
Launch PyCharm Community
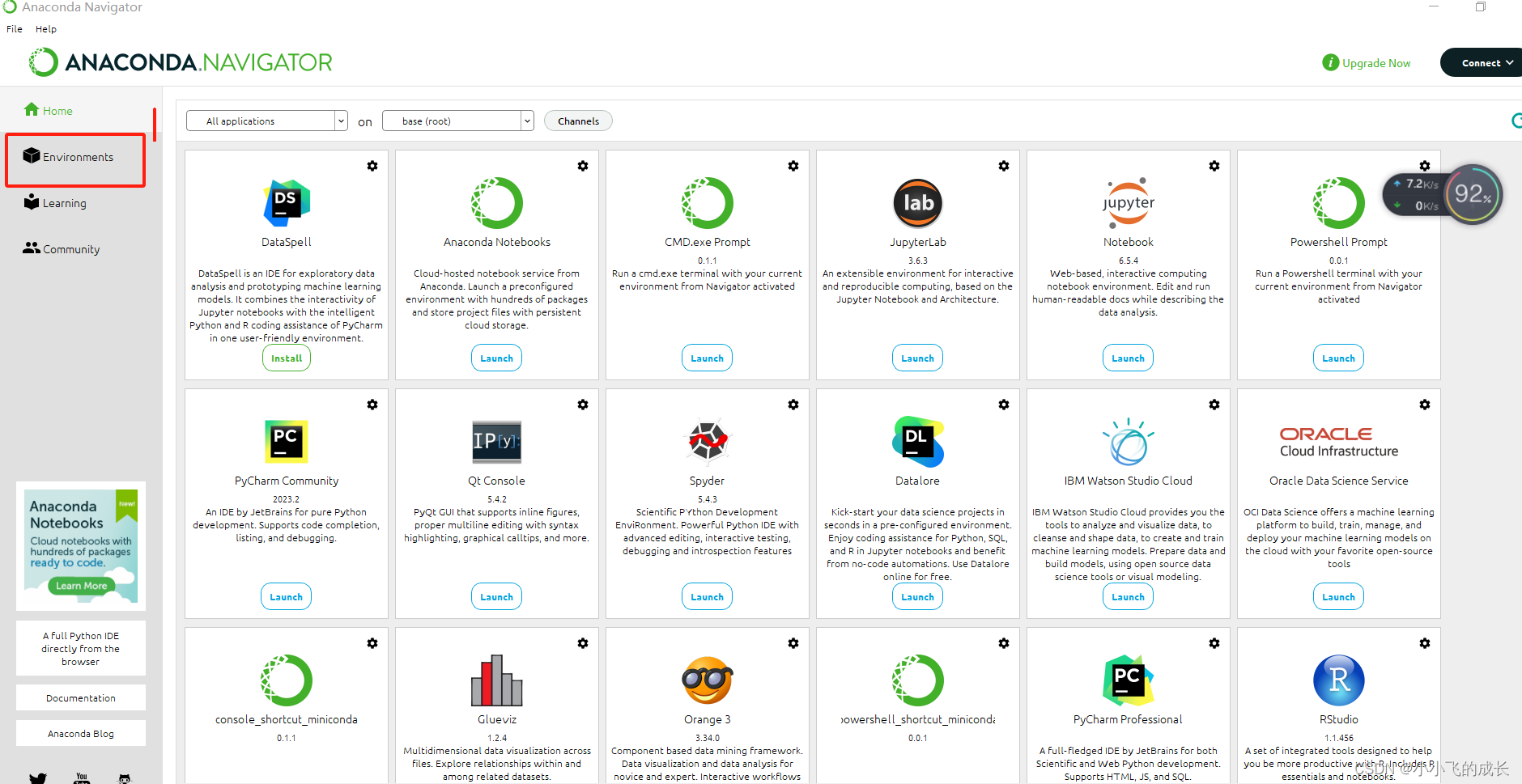pos(287,597)
